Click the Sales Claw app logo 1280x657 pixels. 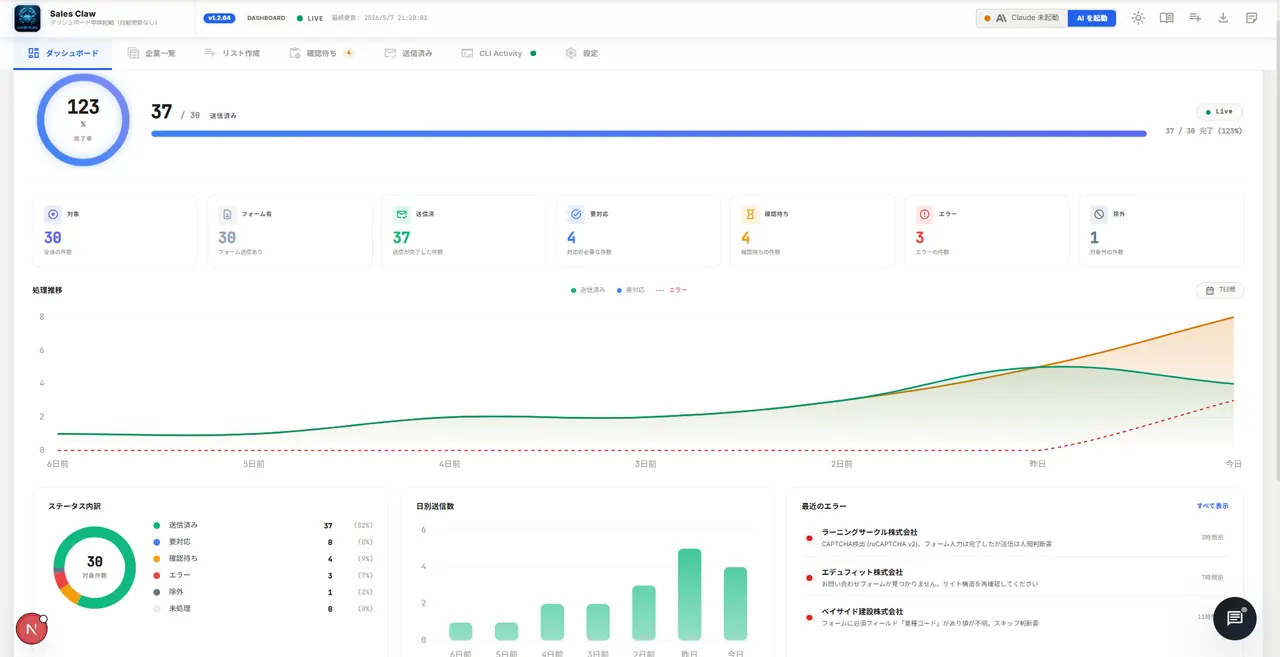point(27,18)
